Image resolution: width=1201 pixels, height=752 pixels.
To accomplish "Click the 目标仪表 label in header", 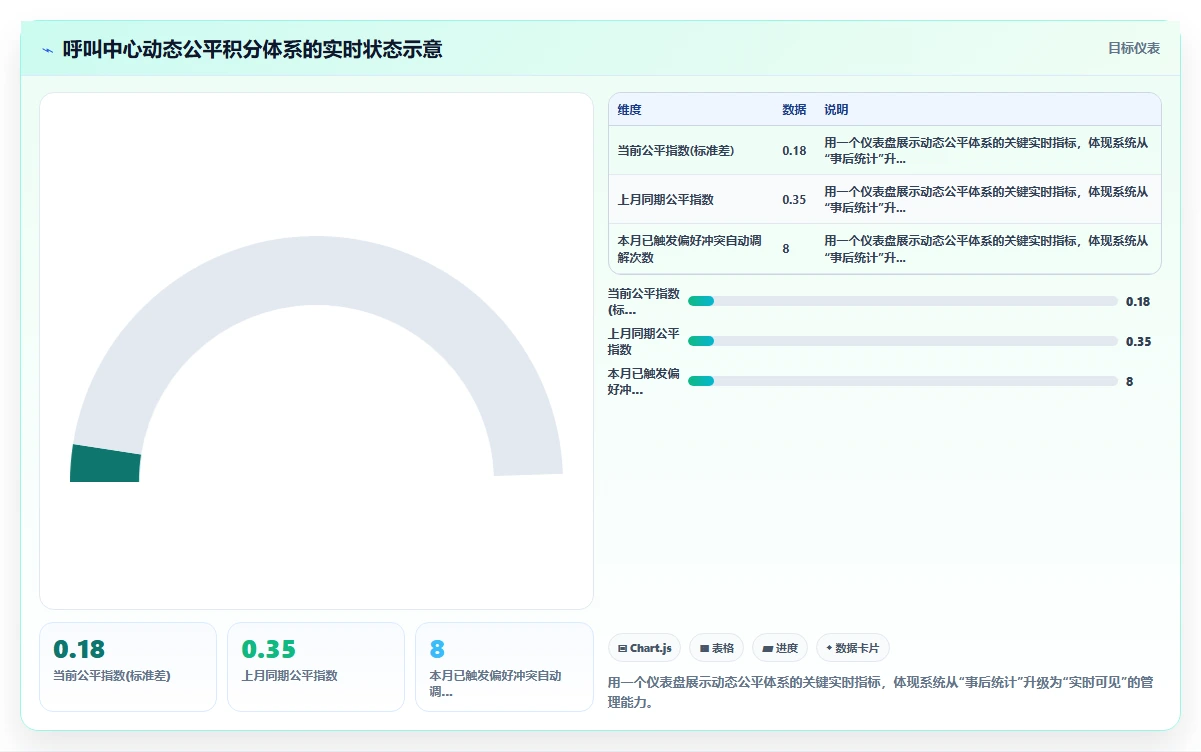I will click(x=1134, y=48).
